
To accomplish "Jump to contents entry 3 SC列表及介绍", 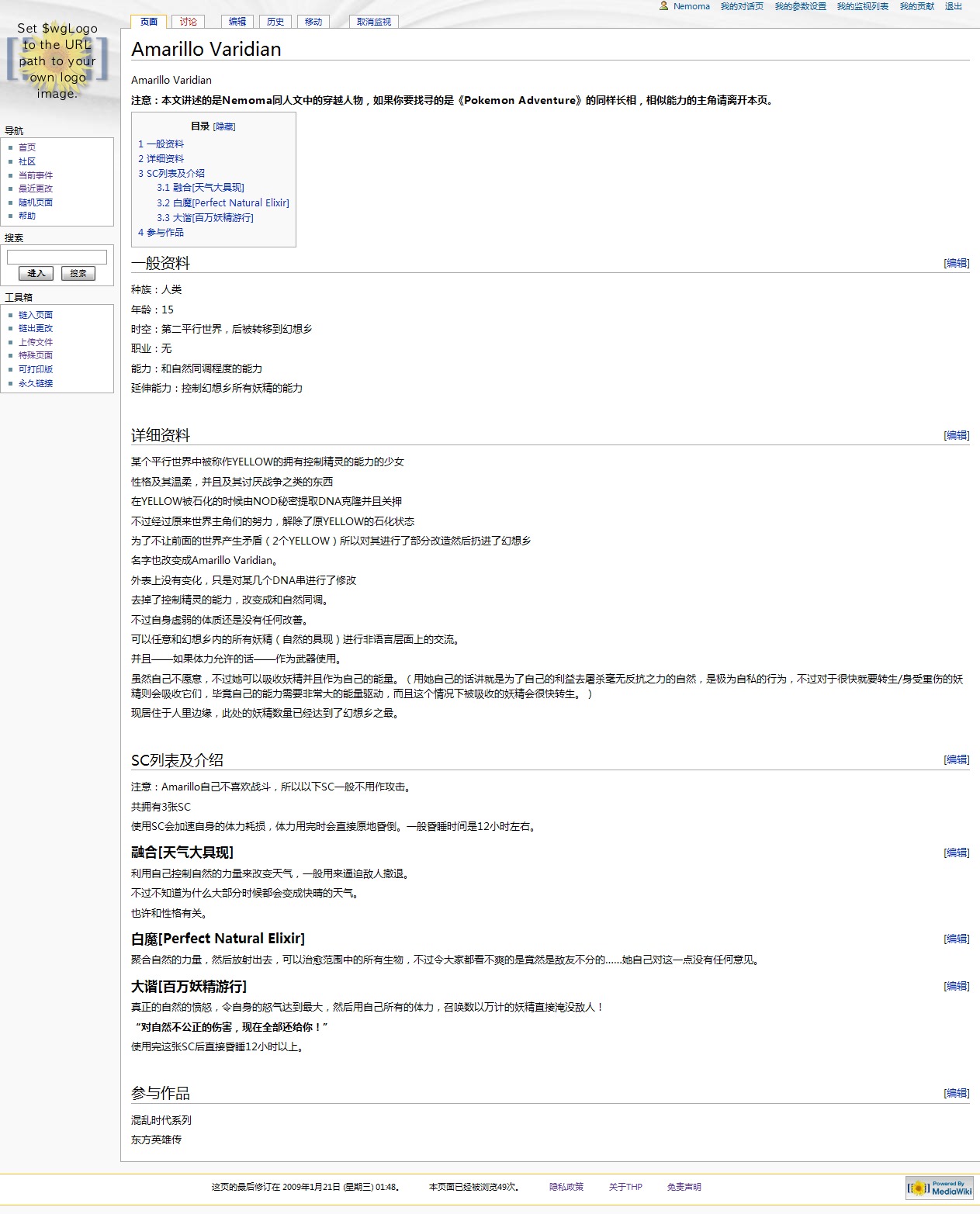I will (171, 174).
